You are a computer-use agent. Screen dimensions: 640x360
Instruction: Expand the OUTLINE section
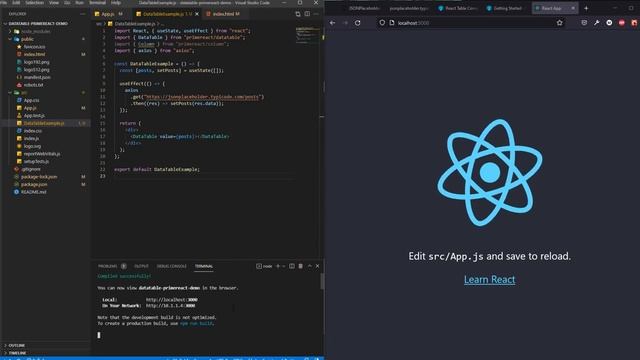pos(16,345)
